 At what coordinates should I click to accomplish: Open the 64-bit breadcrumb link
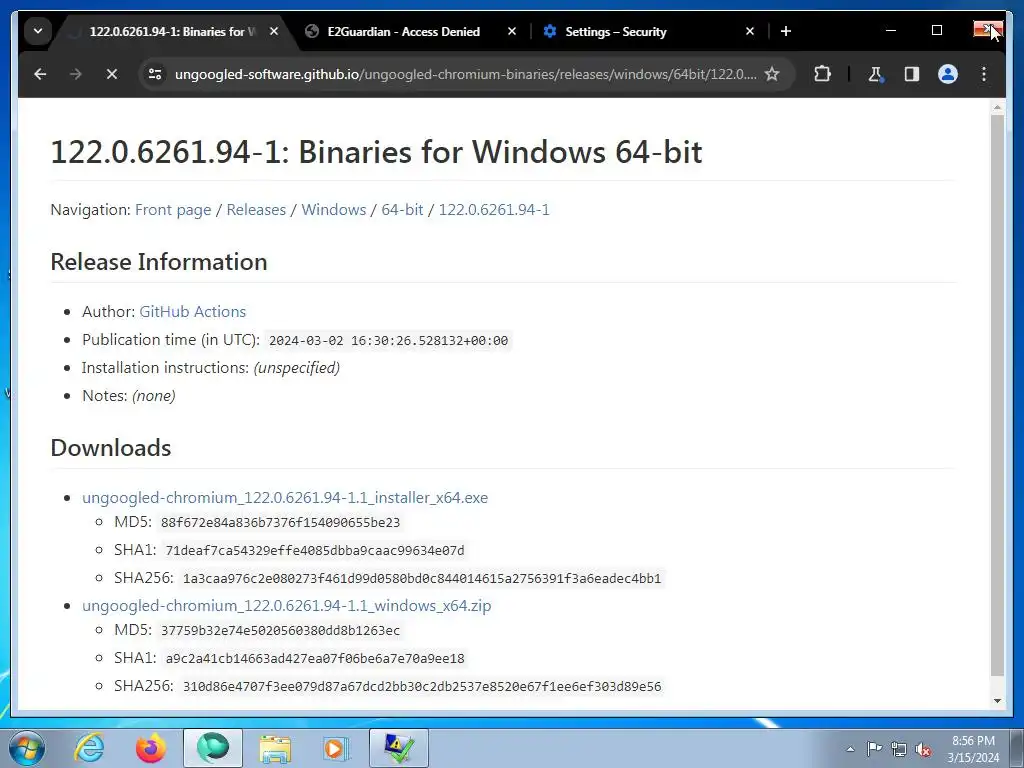click(x=402, y=210)
